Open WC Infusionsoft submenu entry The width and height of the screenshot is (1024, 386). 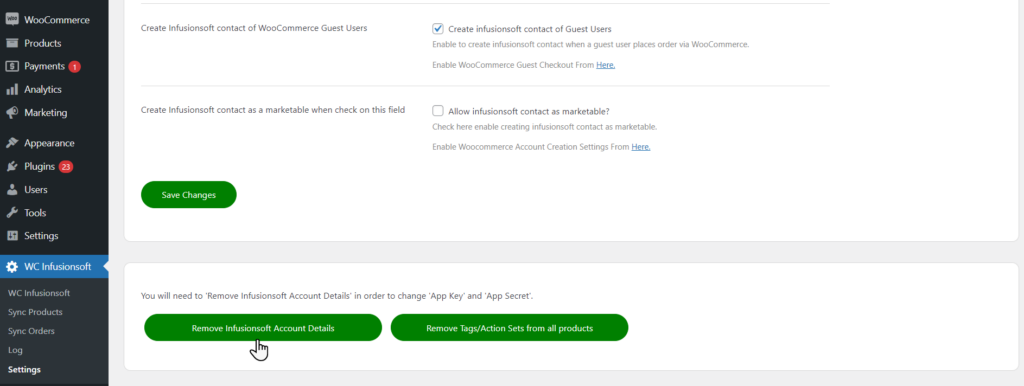click(39, 293)
